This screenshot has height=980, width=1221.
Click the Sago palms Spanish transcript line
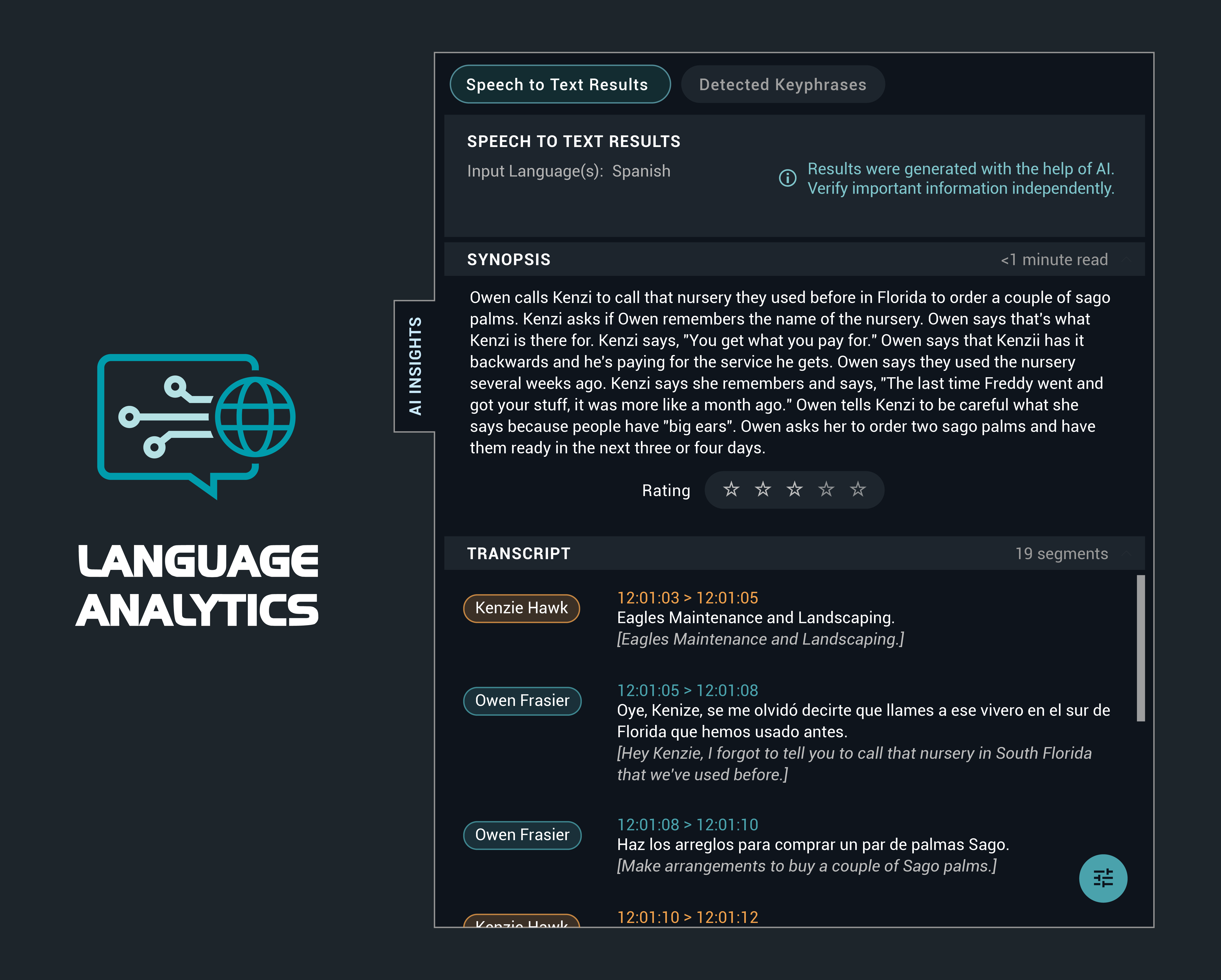813,845
